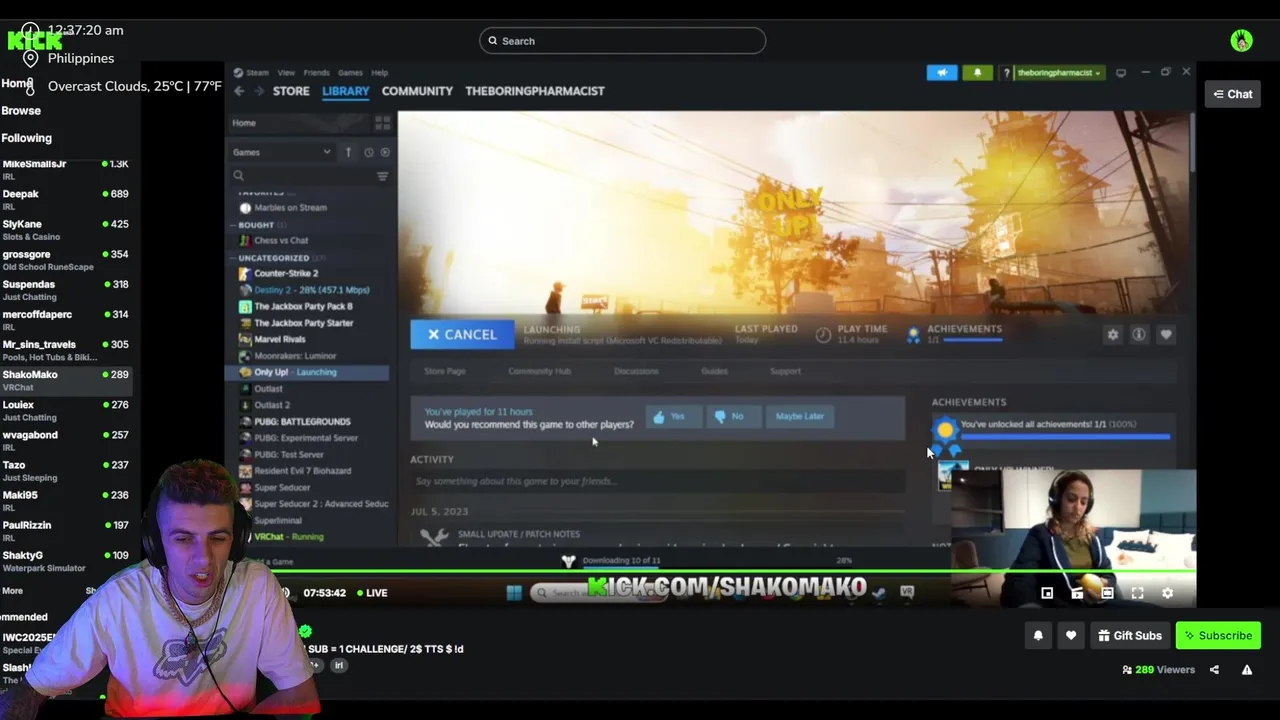Open the Games menu in Steam
Screen dimensions: 1280x720
(x=350, y=73)
